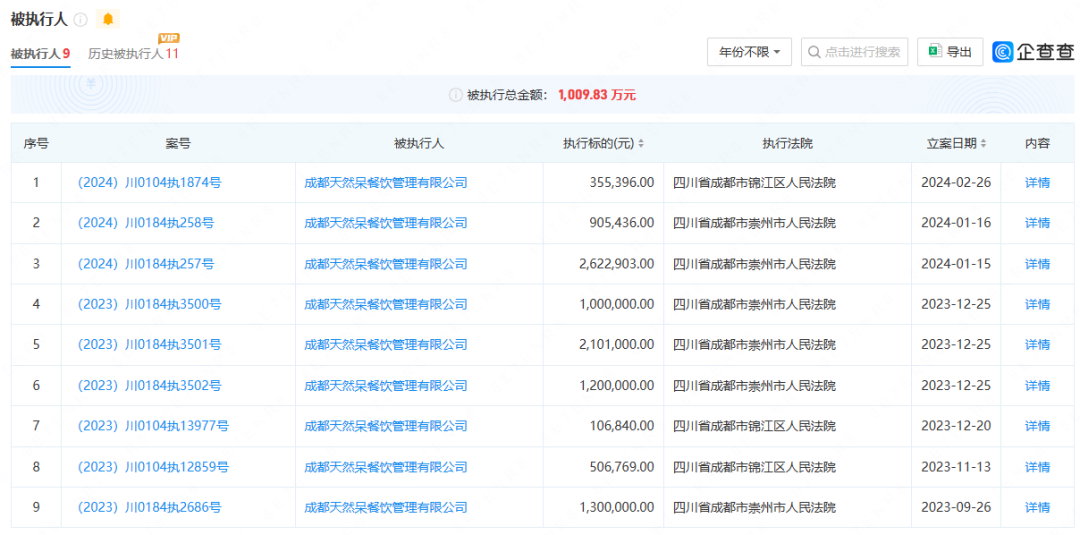The height and width of the screenshot is (535, 1080).
Task: Click 成都天然呆餐饮管理有限公司 in row 1
Action: [386, 182]
